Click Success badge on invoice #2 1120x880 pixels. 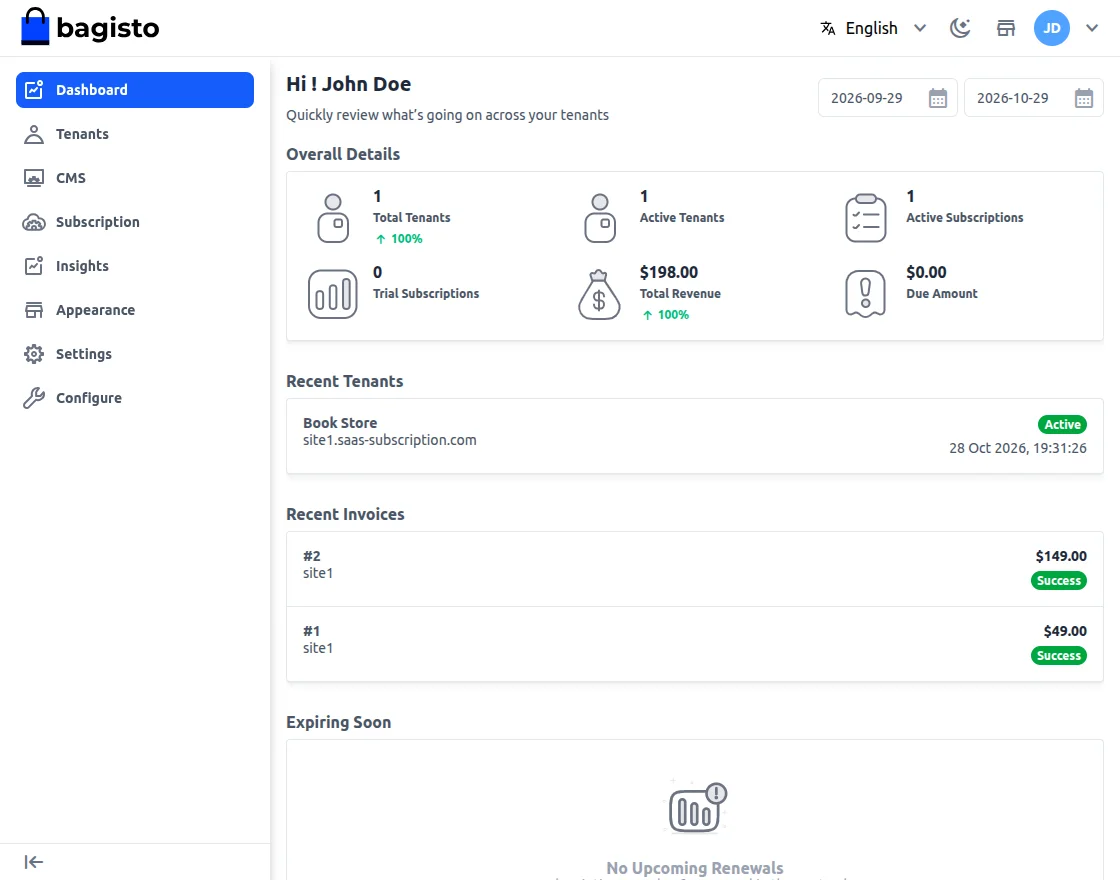point(1059,581)
